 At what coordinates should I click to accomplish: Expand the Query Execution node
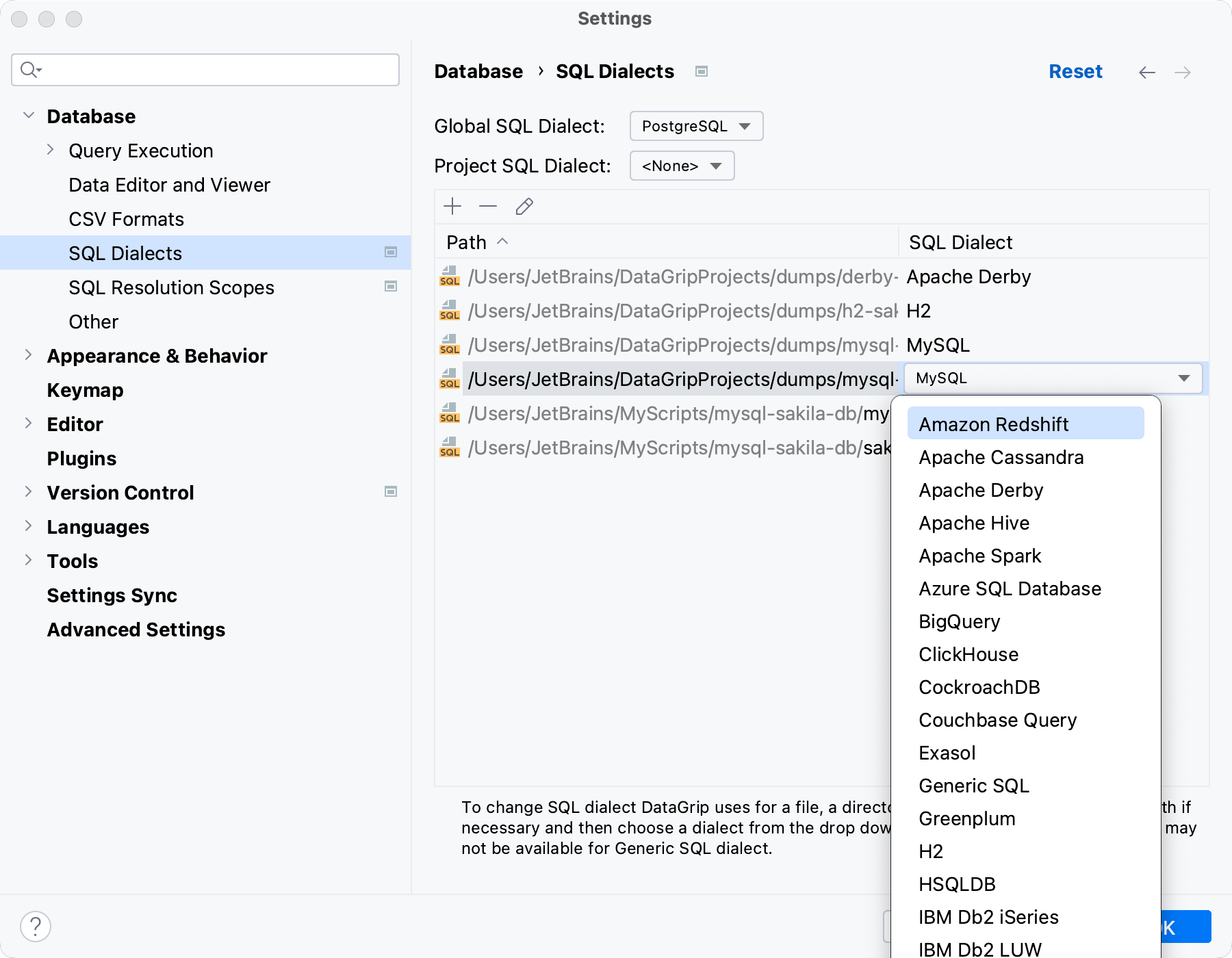pos(51,150)
